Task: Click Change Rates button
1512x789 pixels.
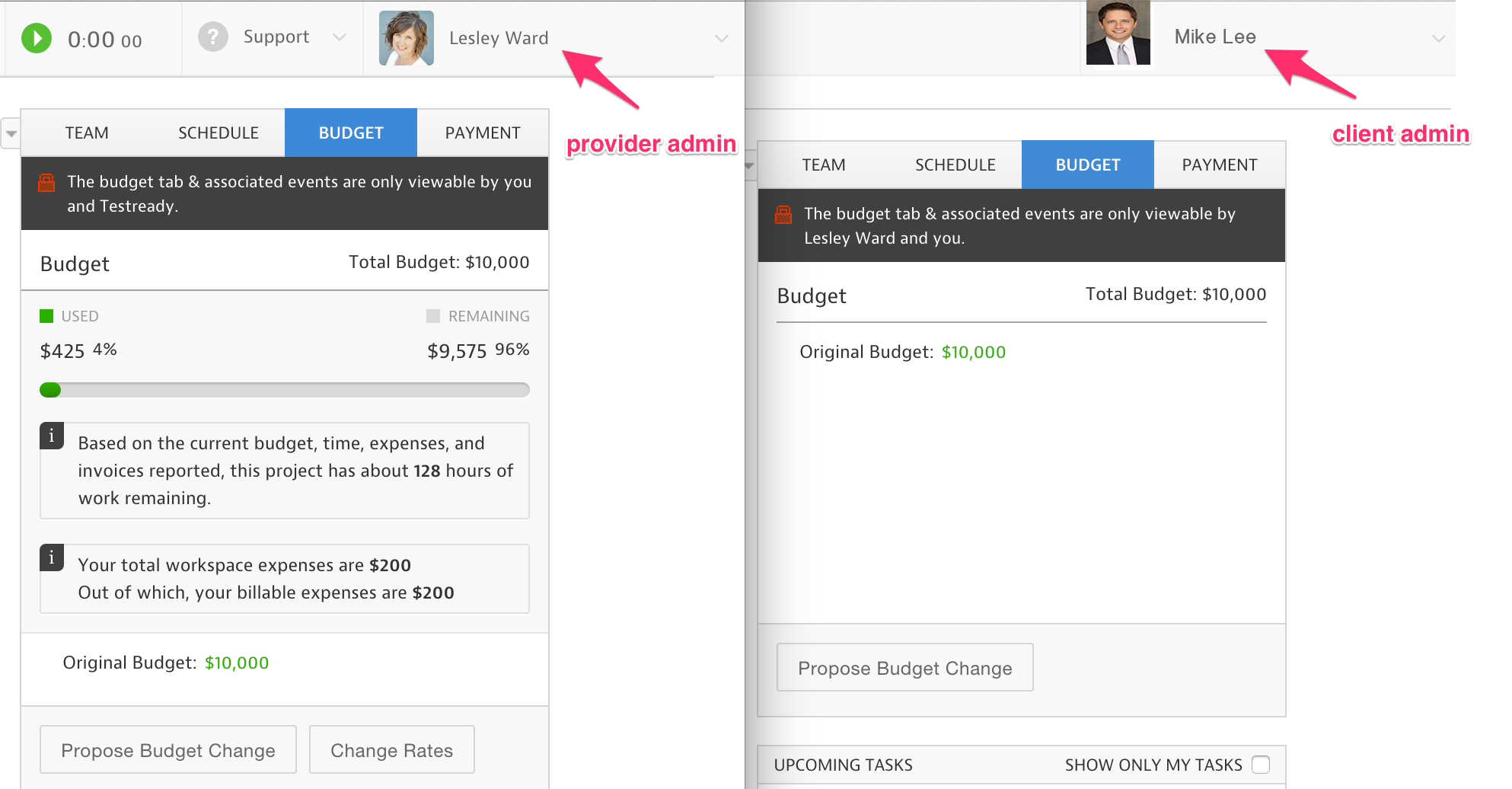Action: (x=391, y=750)
